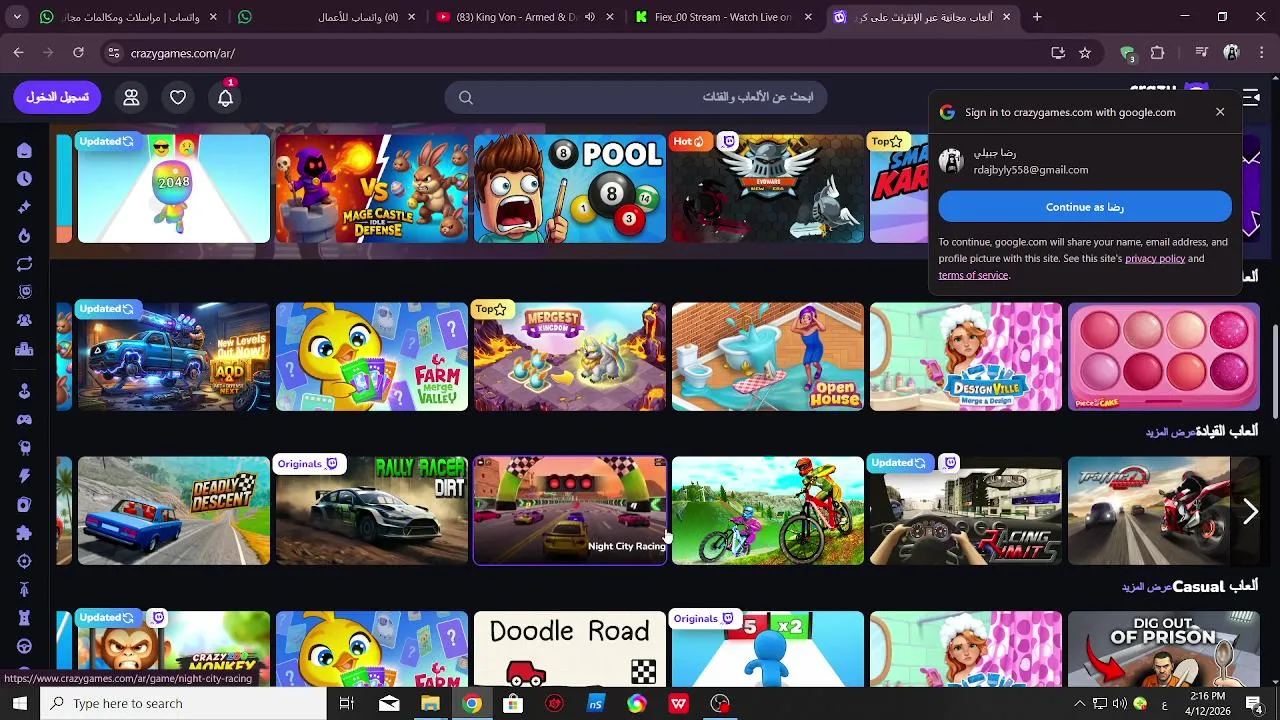Switch to King Von YouTube tab
Viewport: 1280px width, 720px height.
click(524, 17)
